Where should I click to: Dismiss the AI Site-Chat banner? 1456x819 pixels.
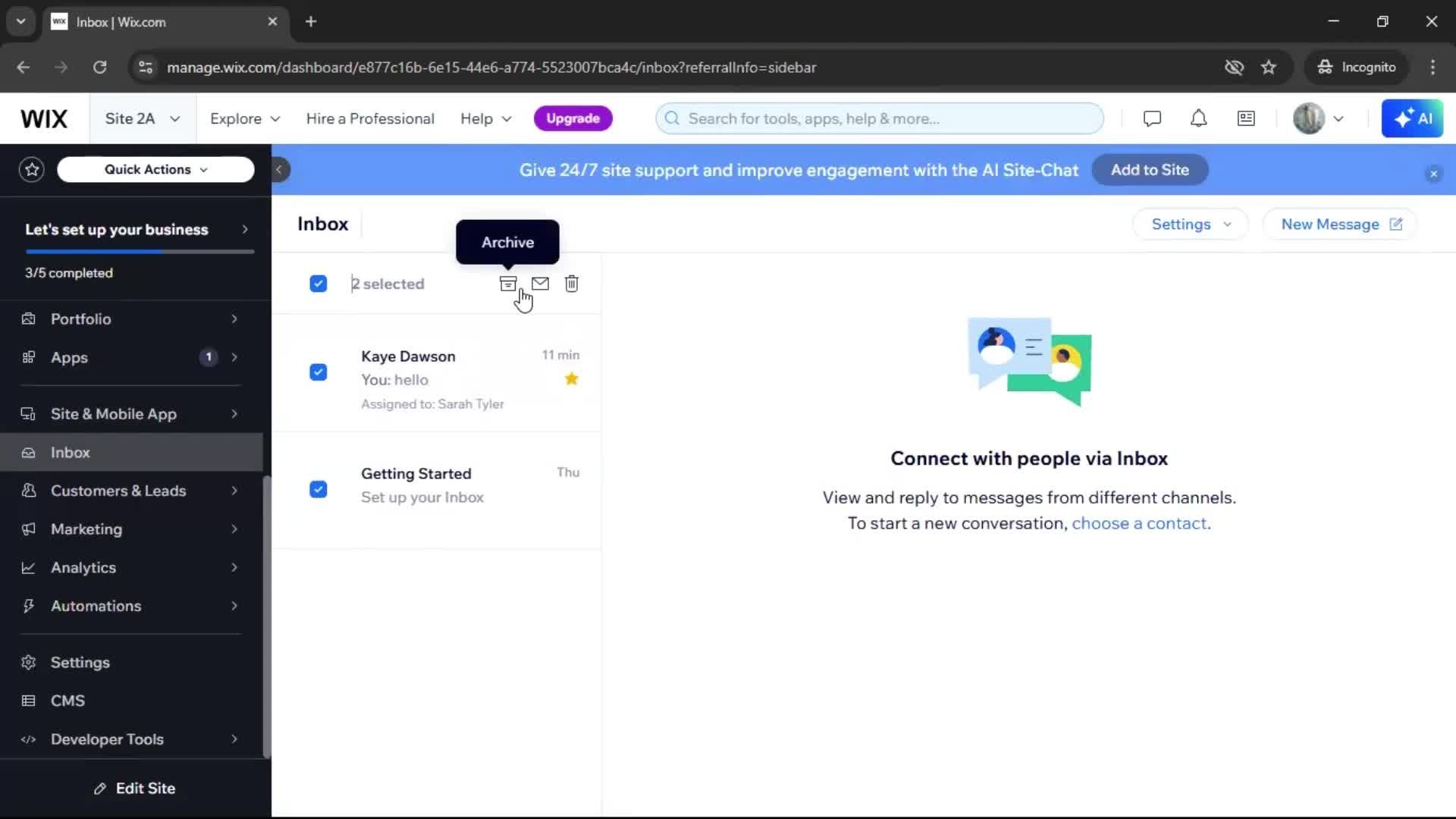[1433, 174]
